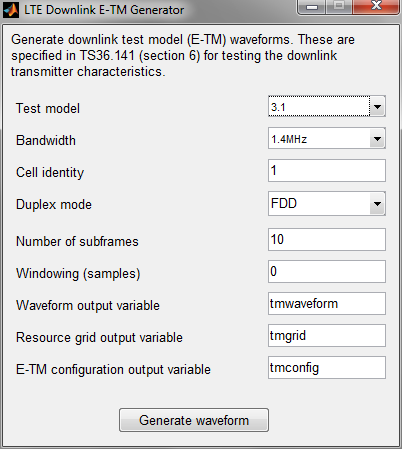The height and width of the screenshot is (449, 402).
Task: Click the 'Waveform output variable' label
Action: point(88,305)
